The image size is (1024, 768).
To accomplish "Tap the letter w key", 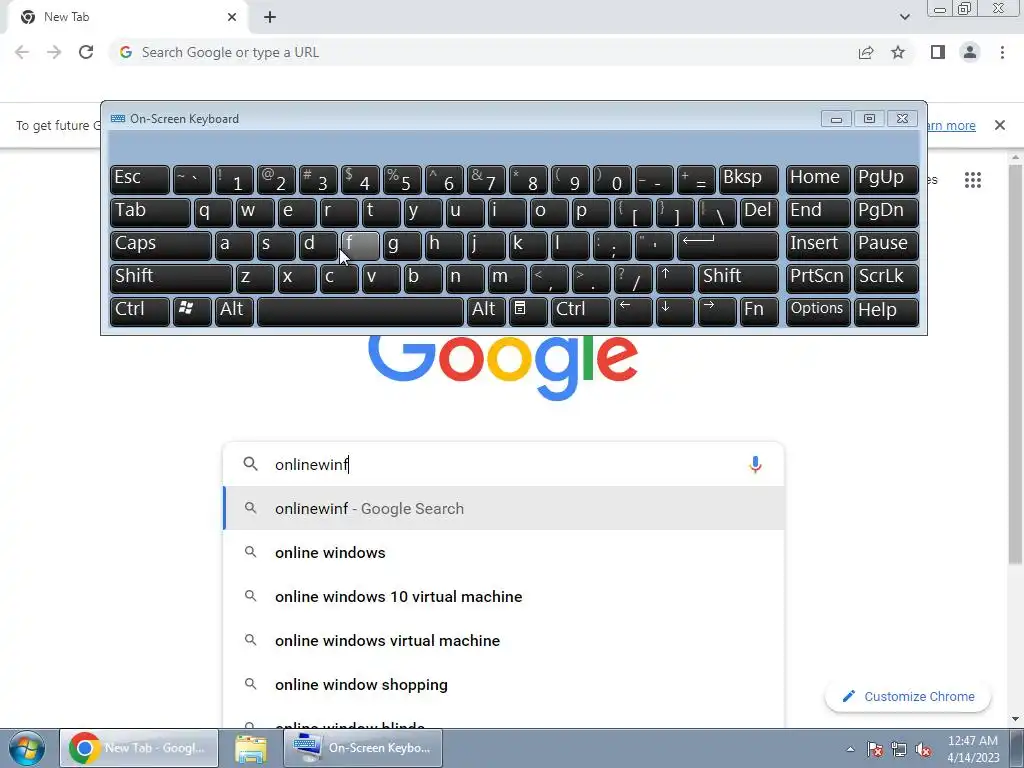I will pyautogui.click(x=255, y=212).
